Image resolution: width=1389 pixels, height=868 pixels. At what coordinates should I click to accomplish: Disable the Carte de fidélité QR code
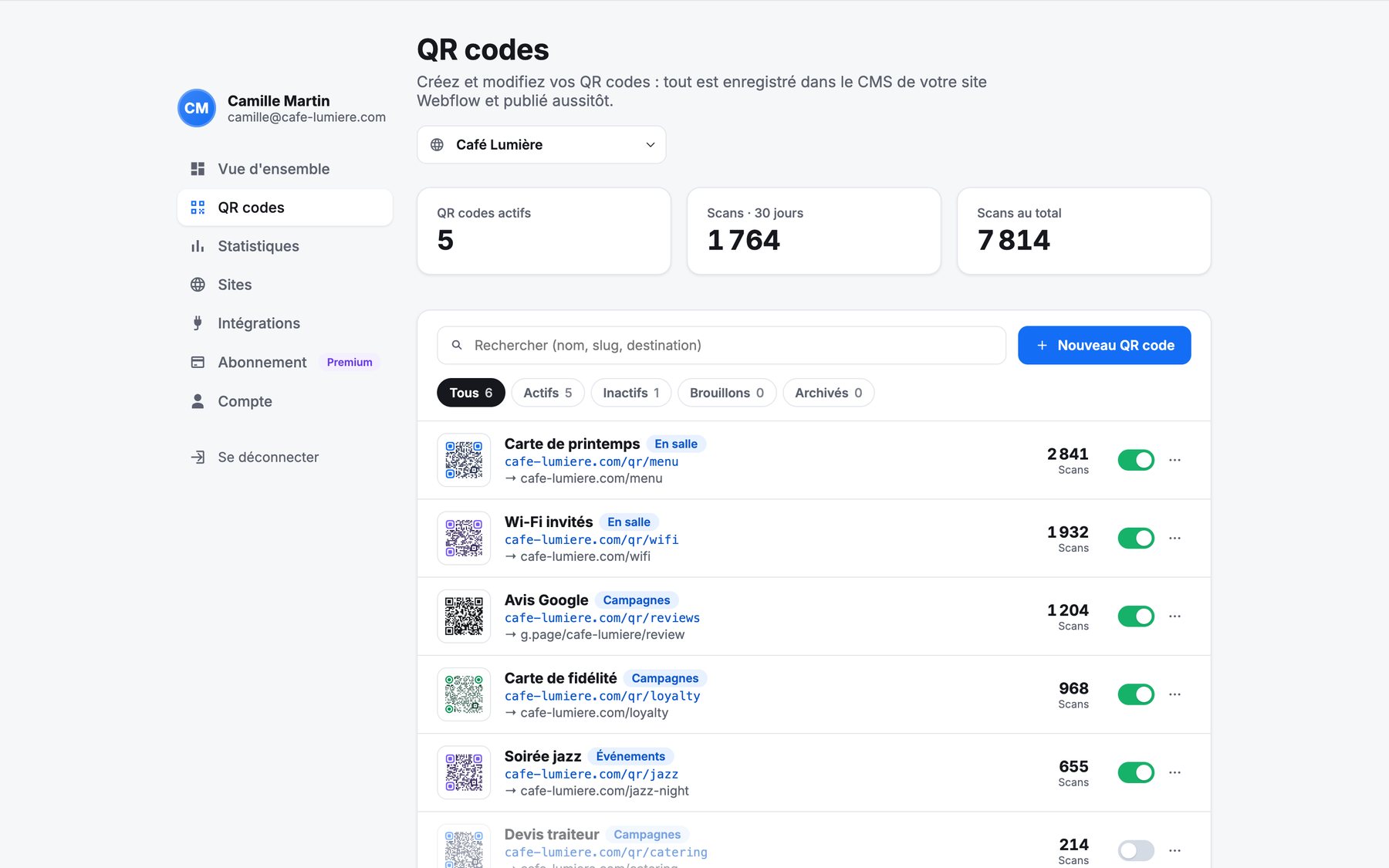1136,694
